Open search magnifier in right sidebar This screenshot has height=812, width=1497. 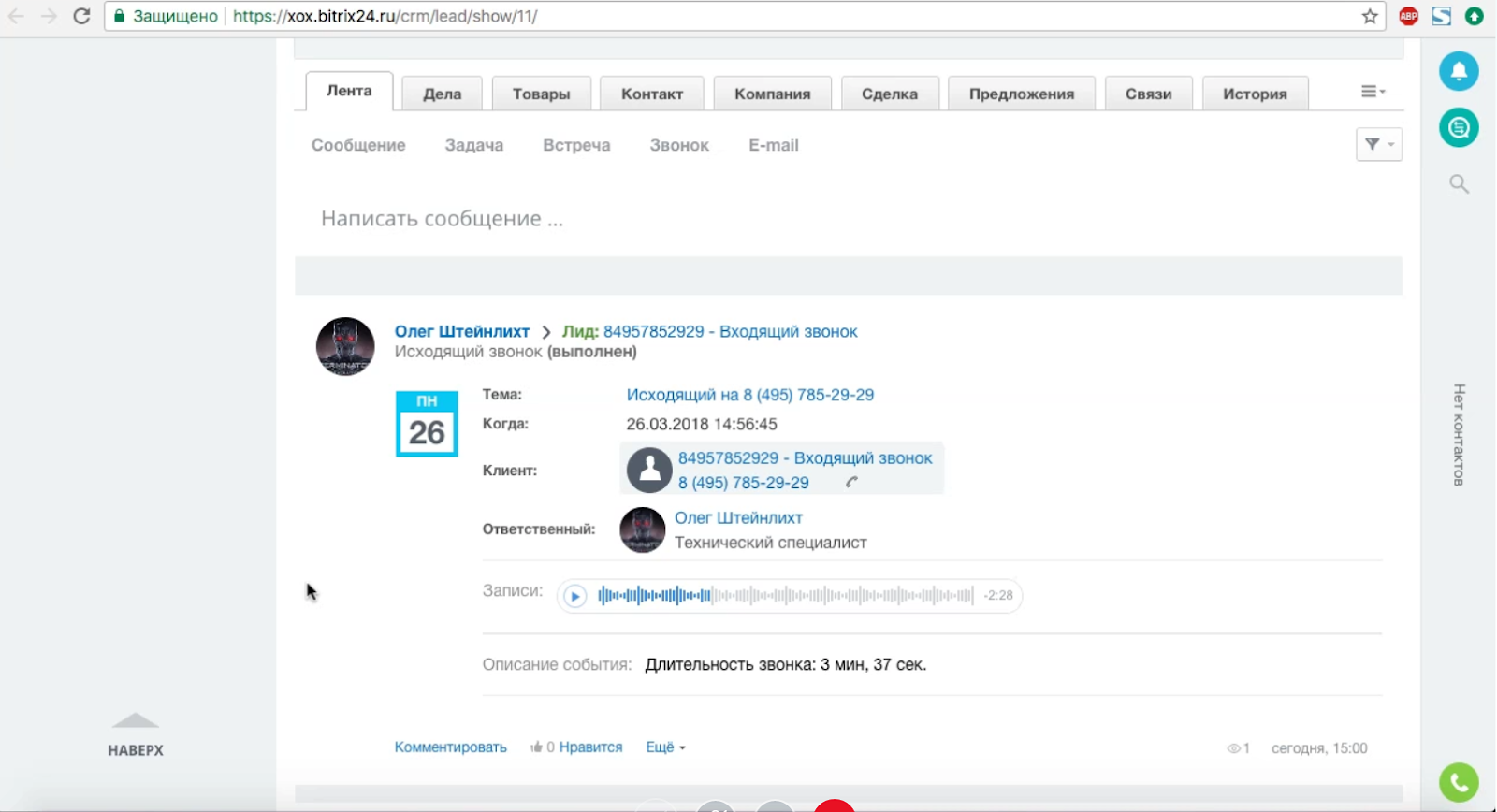pos(1459,183)
